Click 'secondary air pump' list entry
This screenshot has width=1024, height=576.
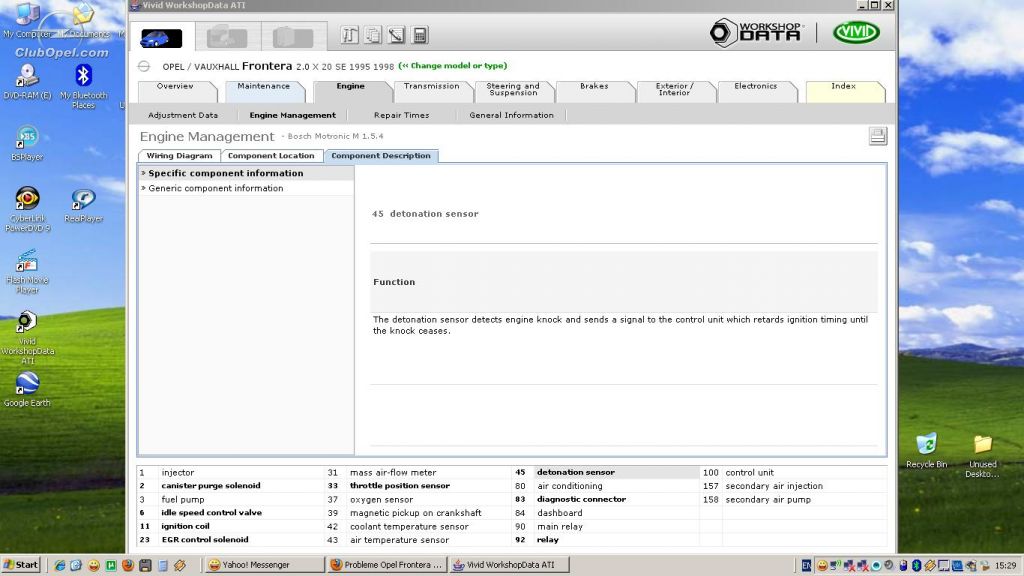click(768, 500)
